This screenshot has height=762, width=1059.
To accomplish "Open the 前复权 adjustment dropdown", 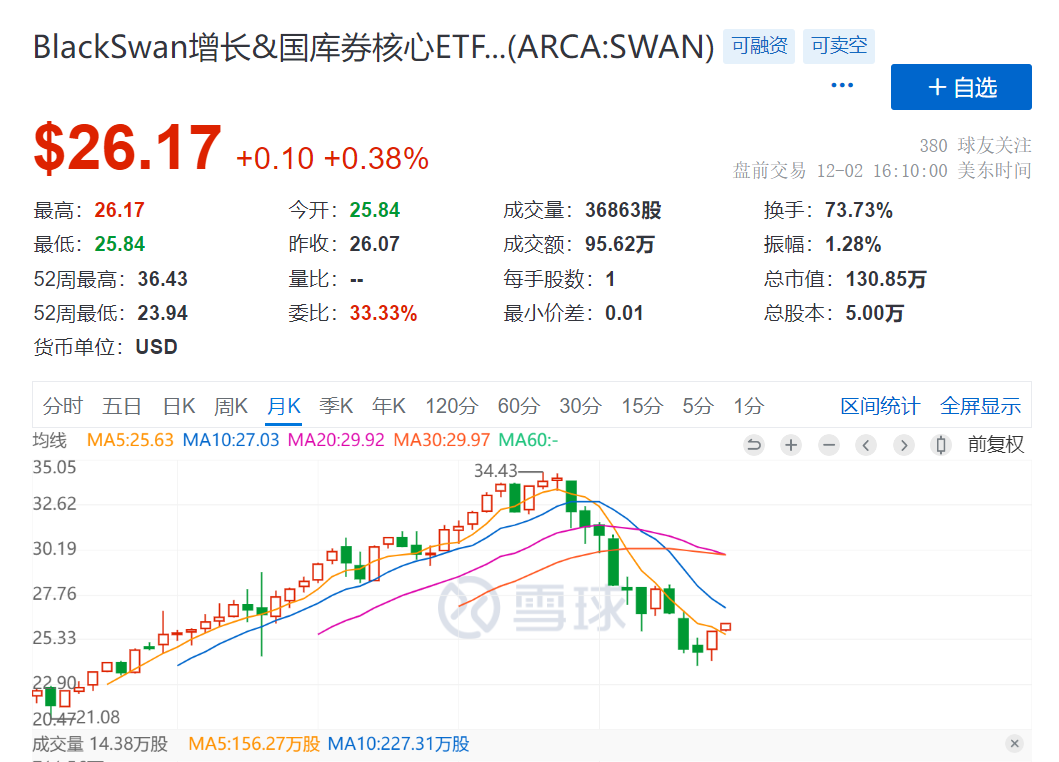I will [996, 444].
